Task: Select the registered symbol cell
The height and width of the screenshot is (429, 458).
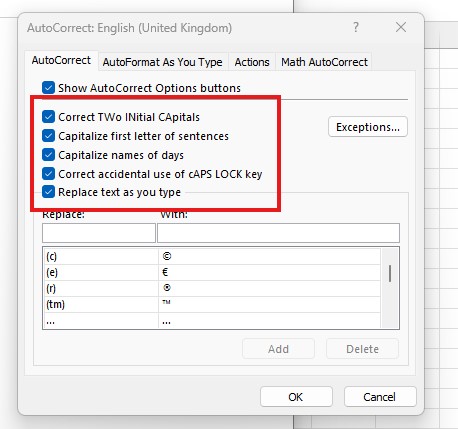Action: tap(269, 288)
